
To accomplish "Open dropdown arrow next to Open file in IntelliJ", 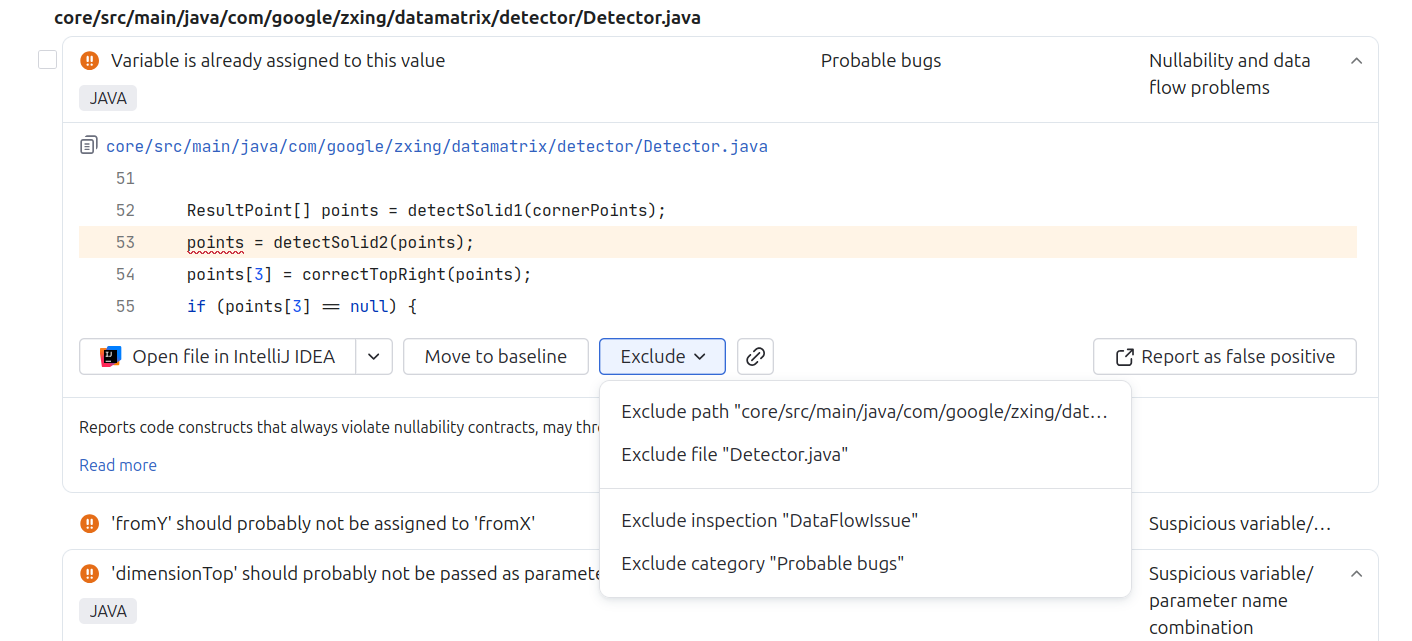I will [373, 356].
